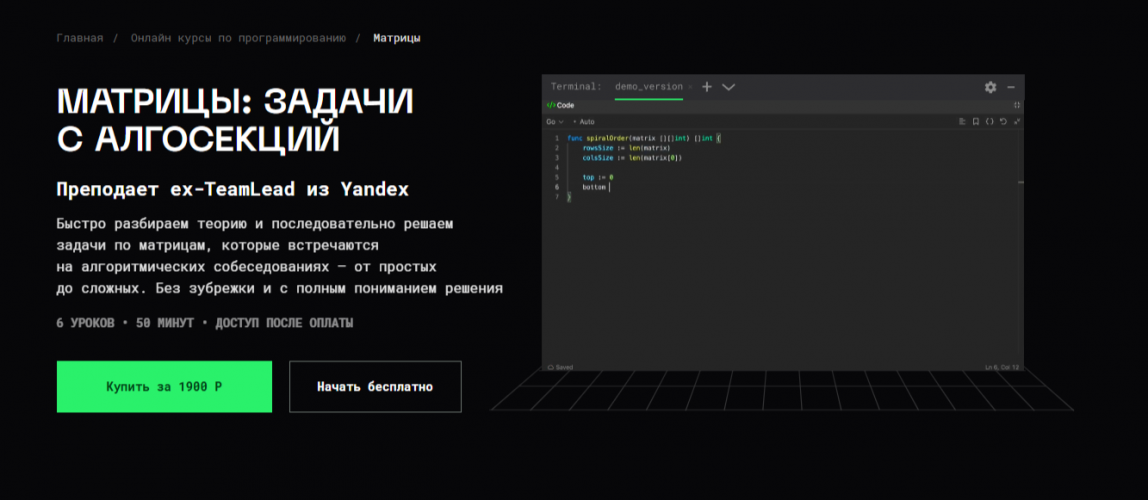
Task: Toggle the Auto mode option
Action: point(585,121)
